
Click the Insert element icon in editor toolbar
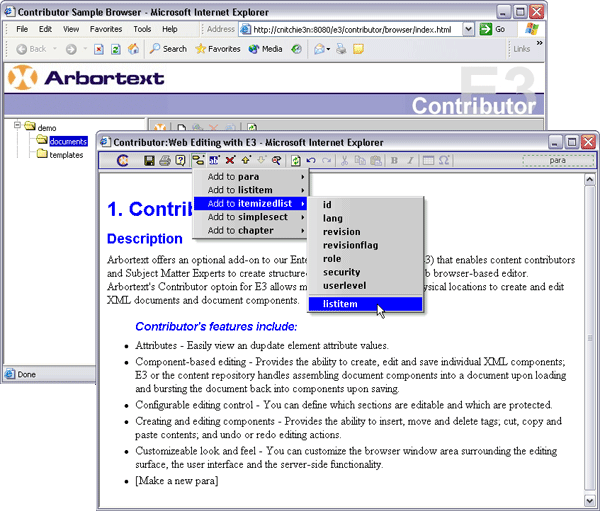[198, 160]
